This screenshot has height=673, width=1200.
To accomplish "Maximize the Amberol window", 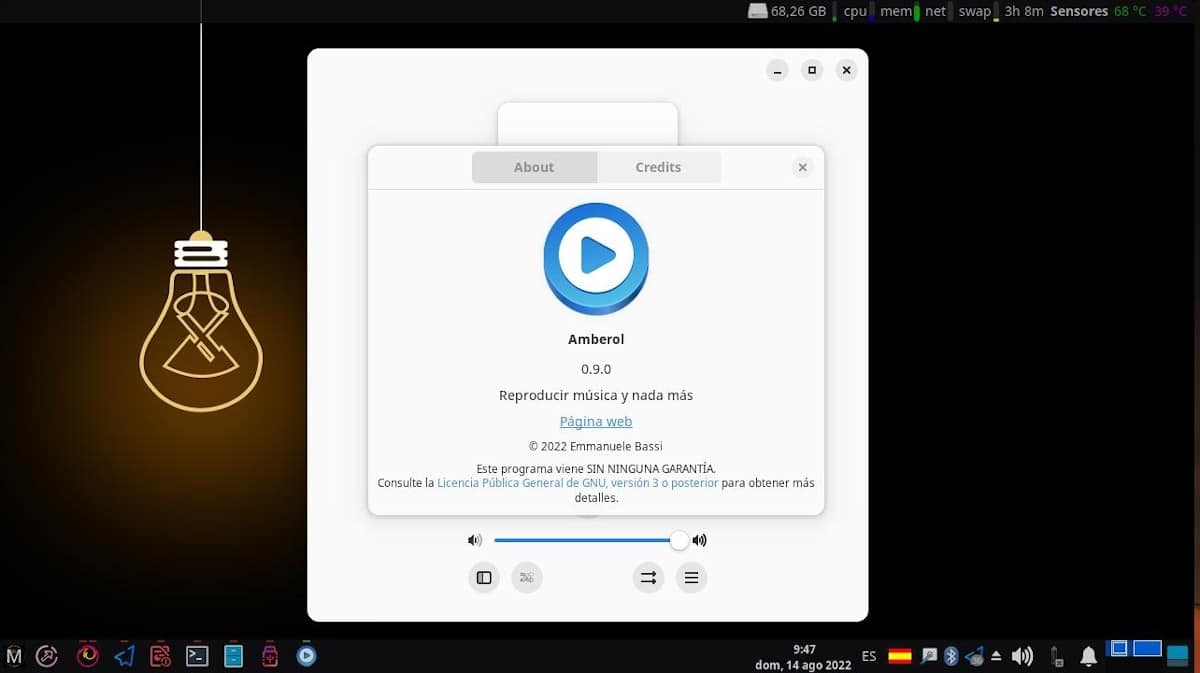I will pyautogui.click(x=812, y=70).
